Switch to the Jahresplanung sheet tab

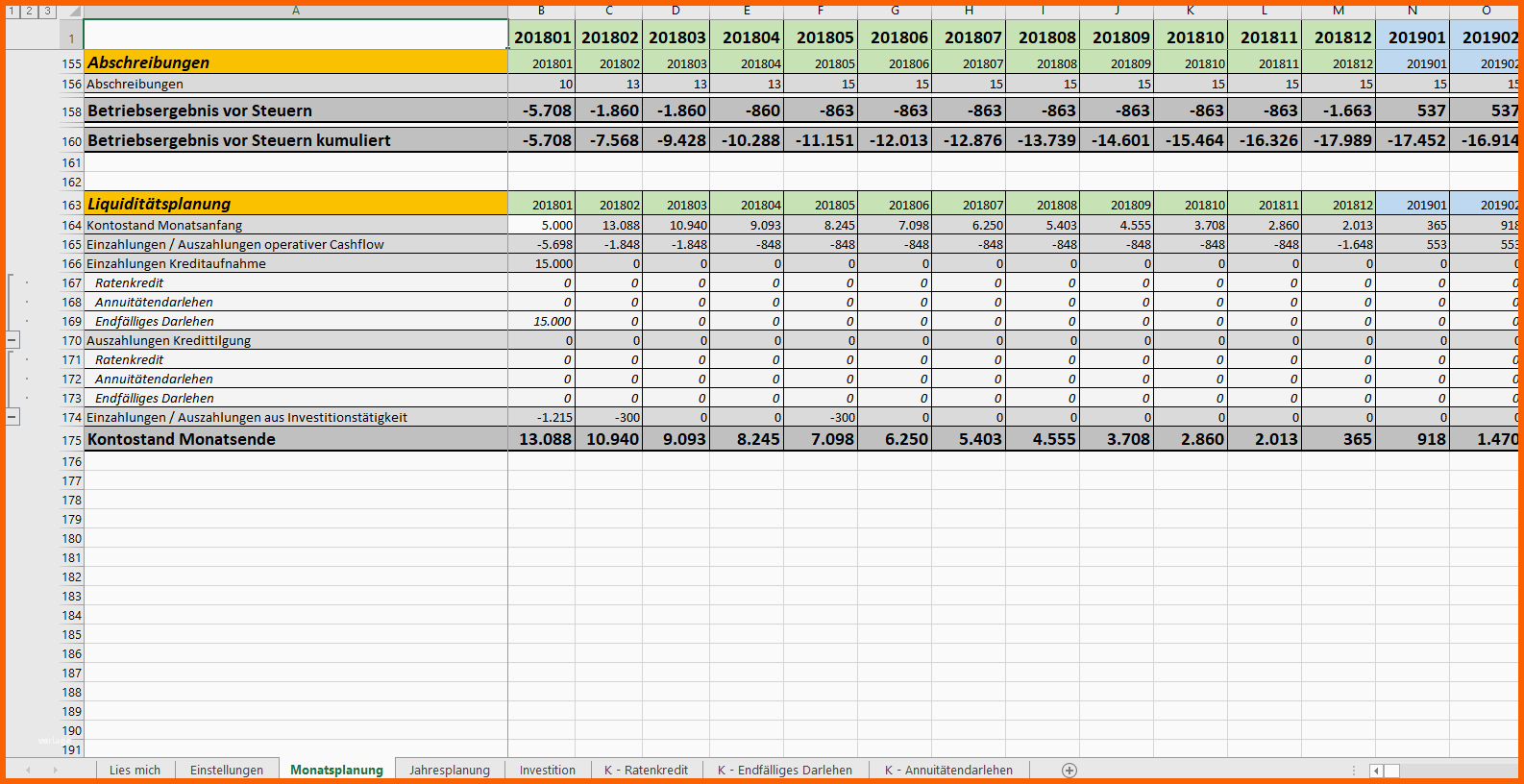[x=449, y=771]
